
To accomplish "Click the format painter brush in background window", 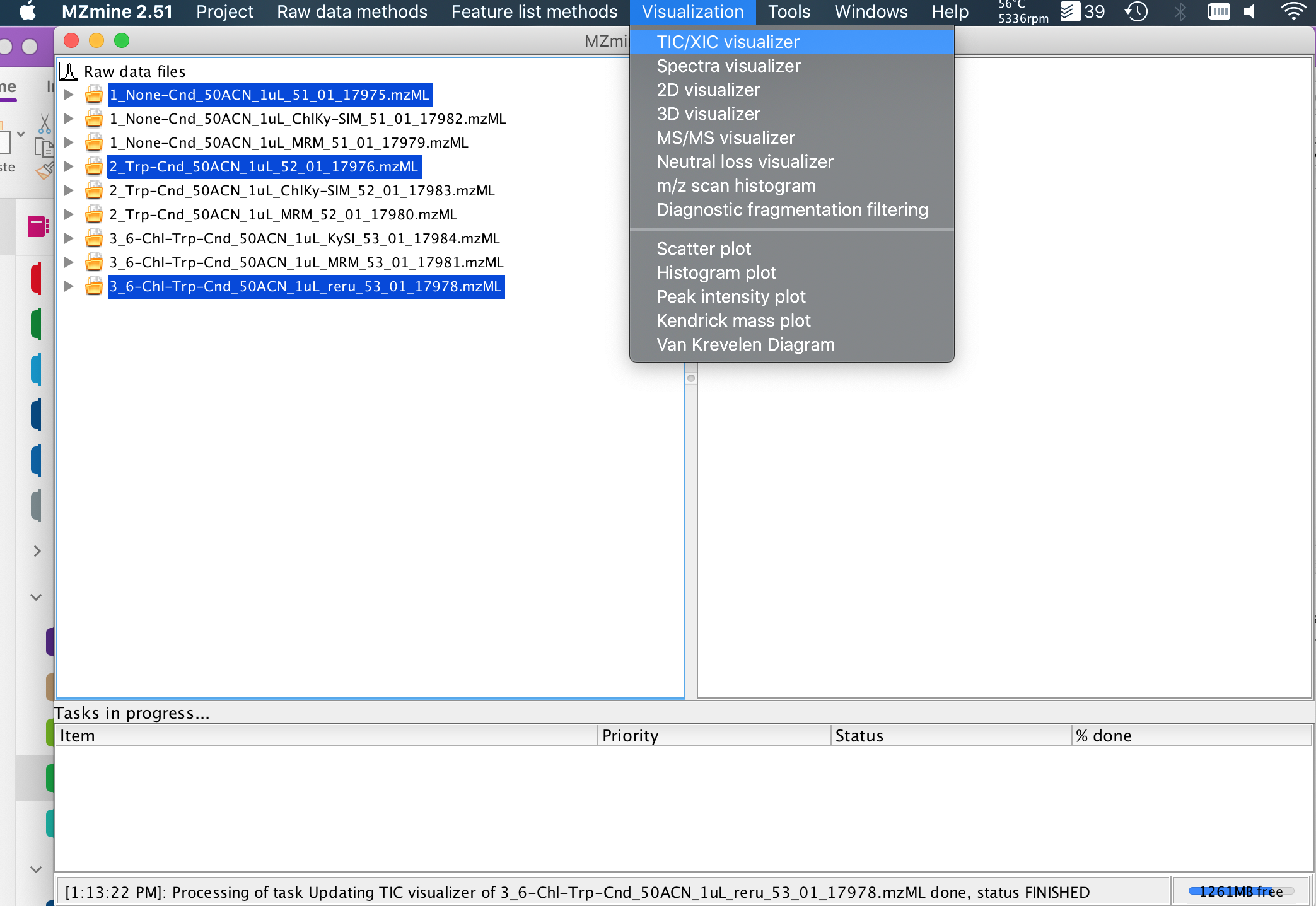I will coord(44,170).
